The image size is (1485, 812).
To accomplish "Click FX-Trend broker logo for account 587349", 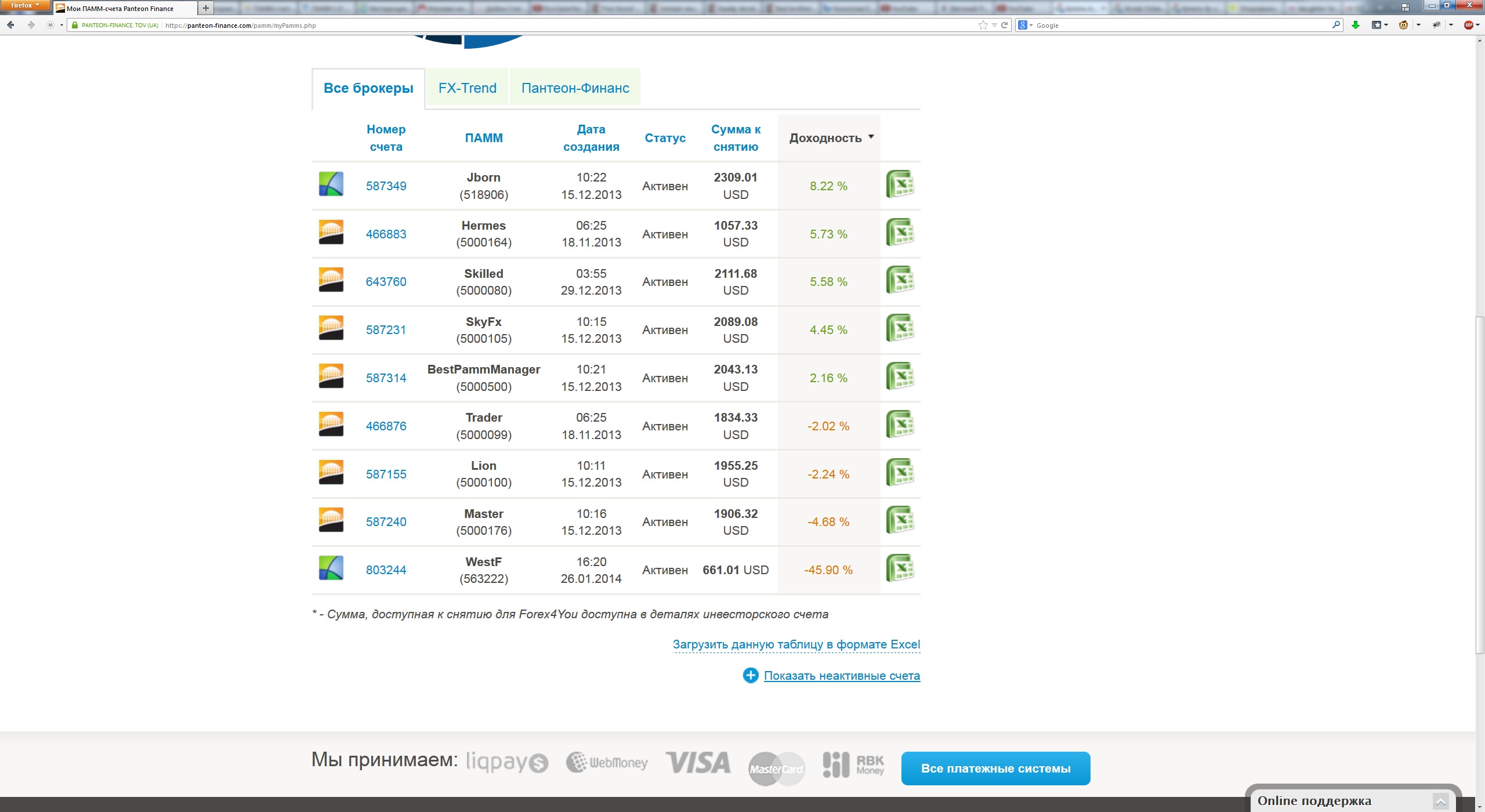I will click(331, 184).
